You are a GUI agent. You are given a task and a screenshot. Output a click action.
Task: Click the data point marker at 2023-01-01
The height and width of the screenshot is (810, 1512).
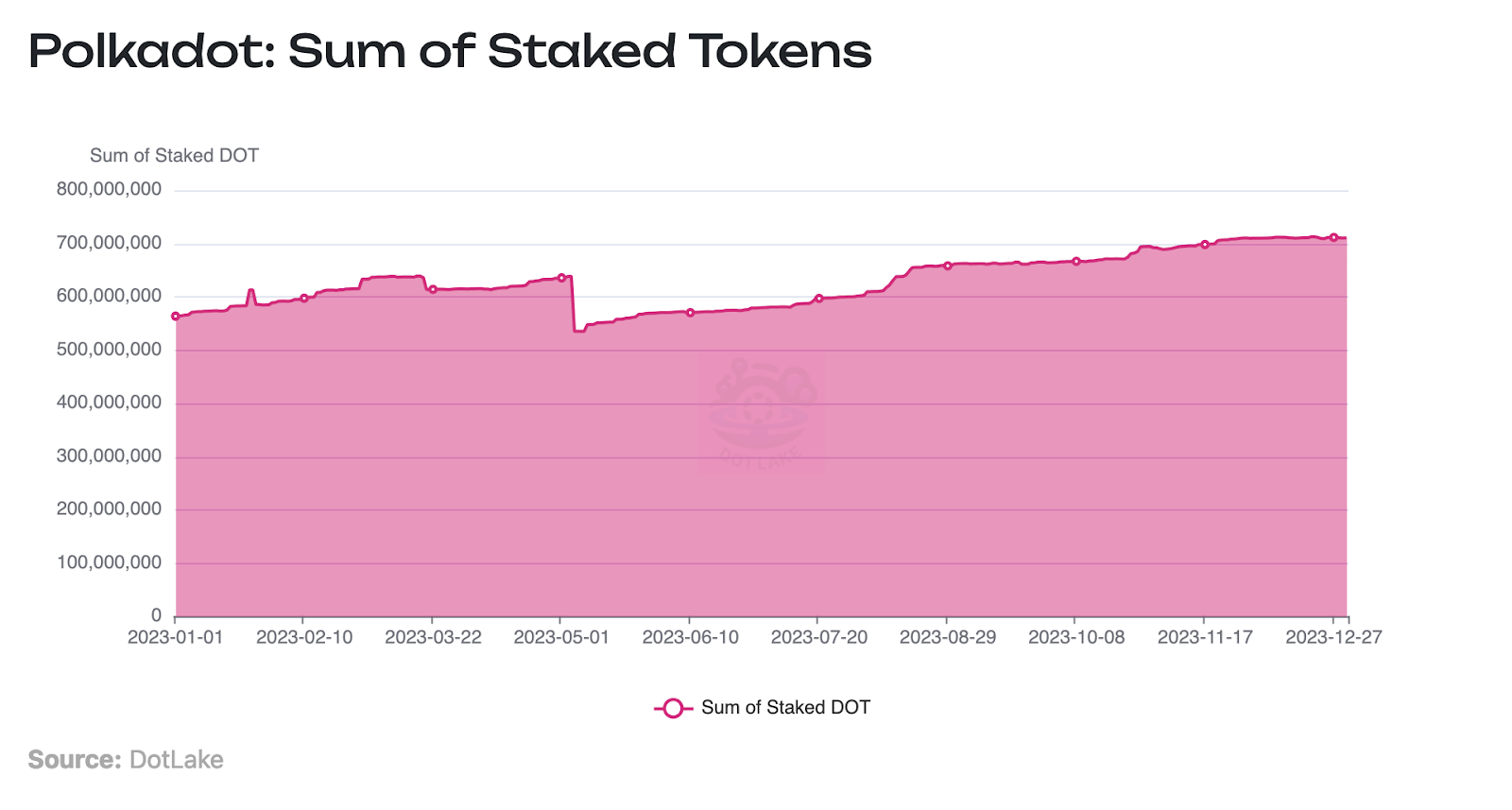[176, 317]
